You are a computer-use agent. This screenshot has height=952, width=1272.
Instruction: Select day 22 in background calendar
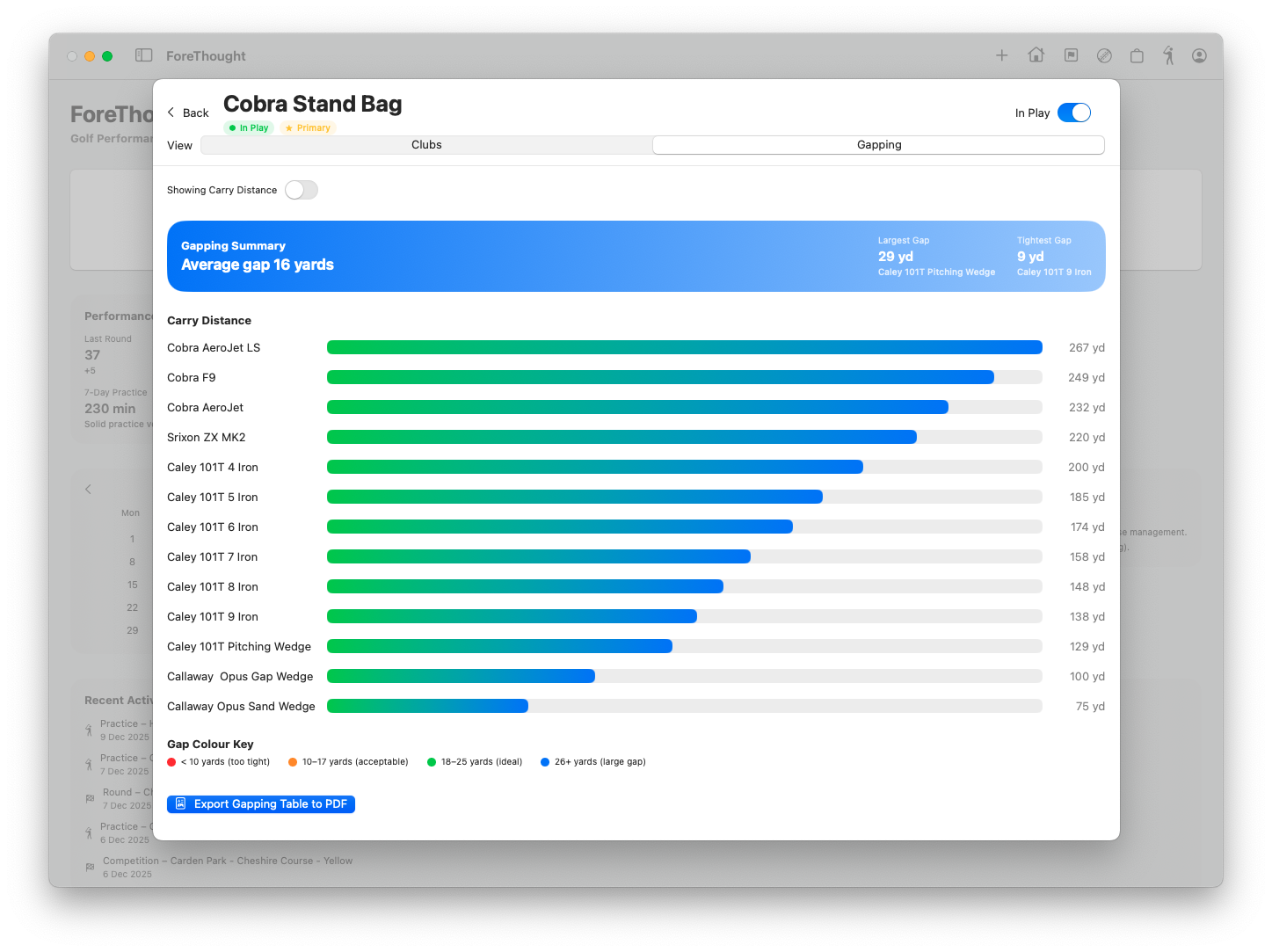132,607
